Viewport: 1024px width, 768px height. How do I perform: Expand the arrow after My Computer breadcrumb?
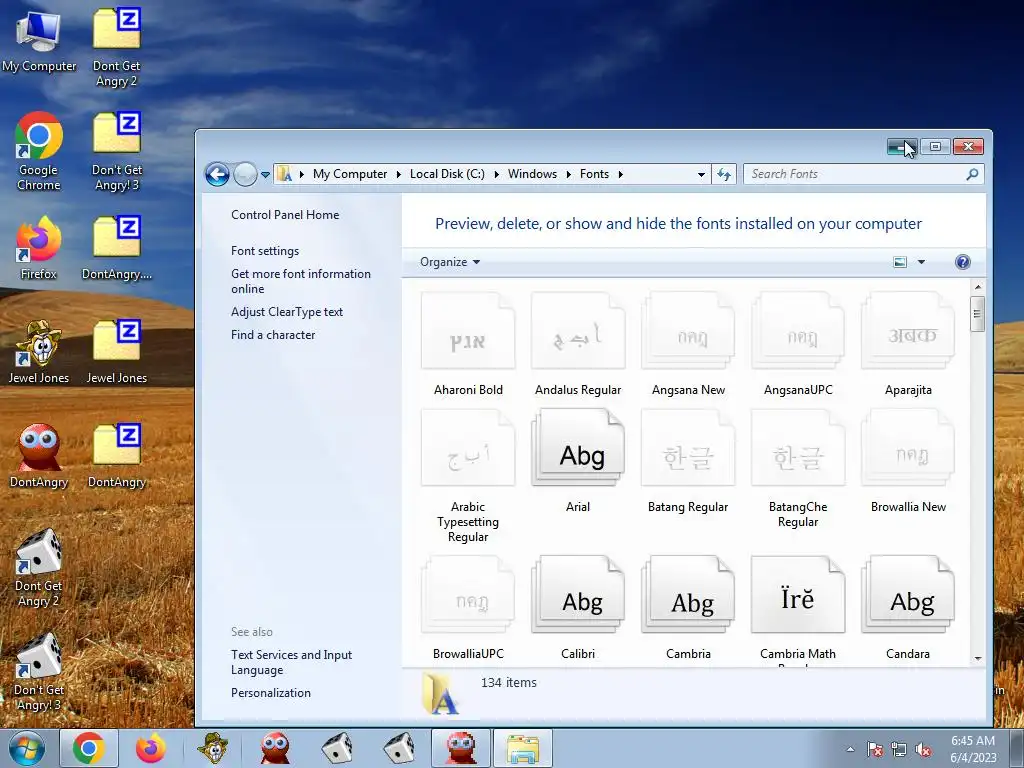coord(398,174)
